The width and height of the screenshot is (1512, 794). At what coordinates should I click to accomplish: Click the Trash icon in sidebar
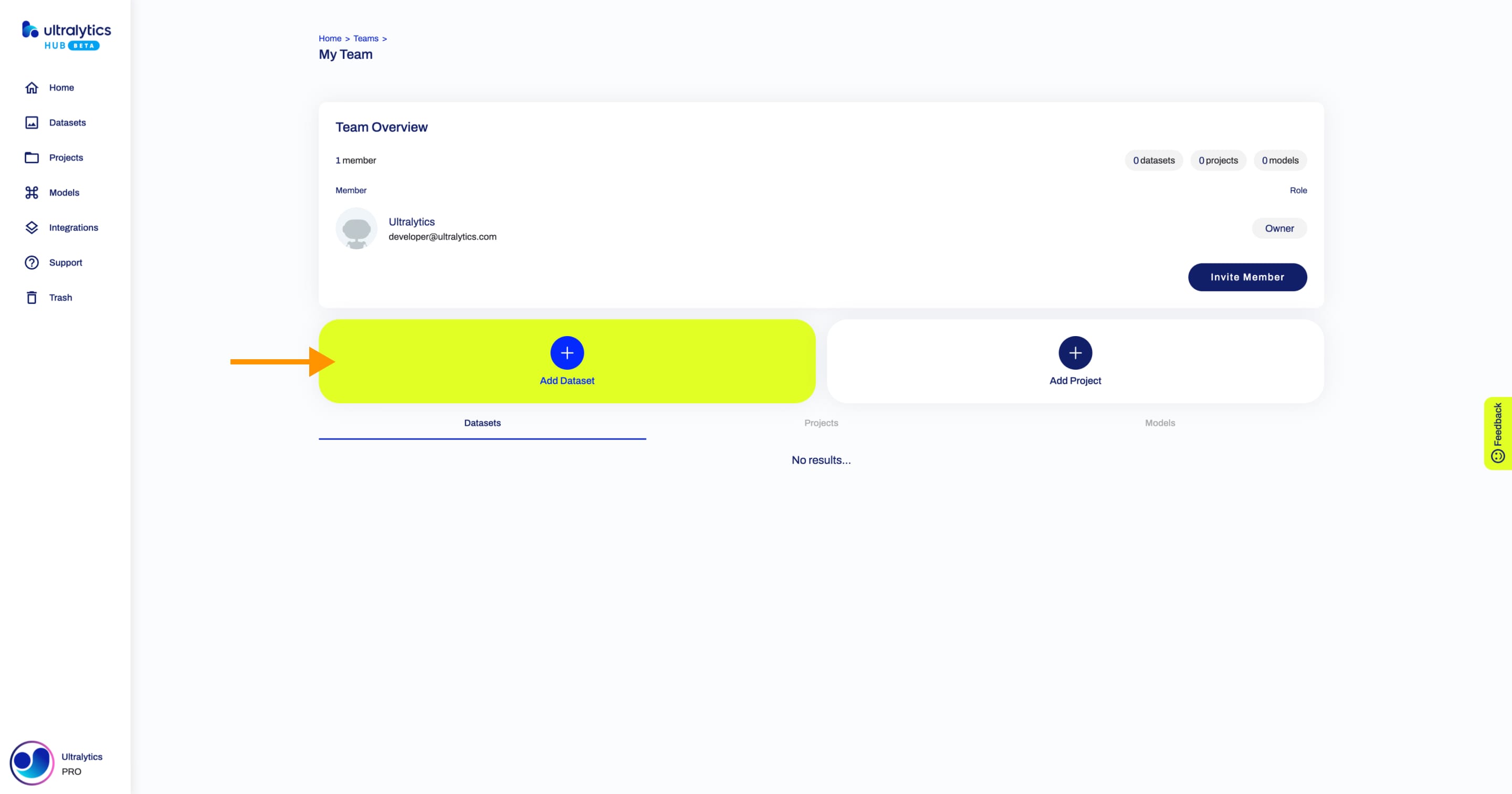click(x=32, y=297)
